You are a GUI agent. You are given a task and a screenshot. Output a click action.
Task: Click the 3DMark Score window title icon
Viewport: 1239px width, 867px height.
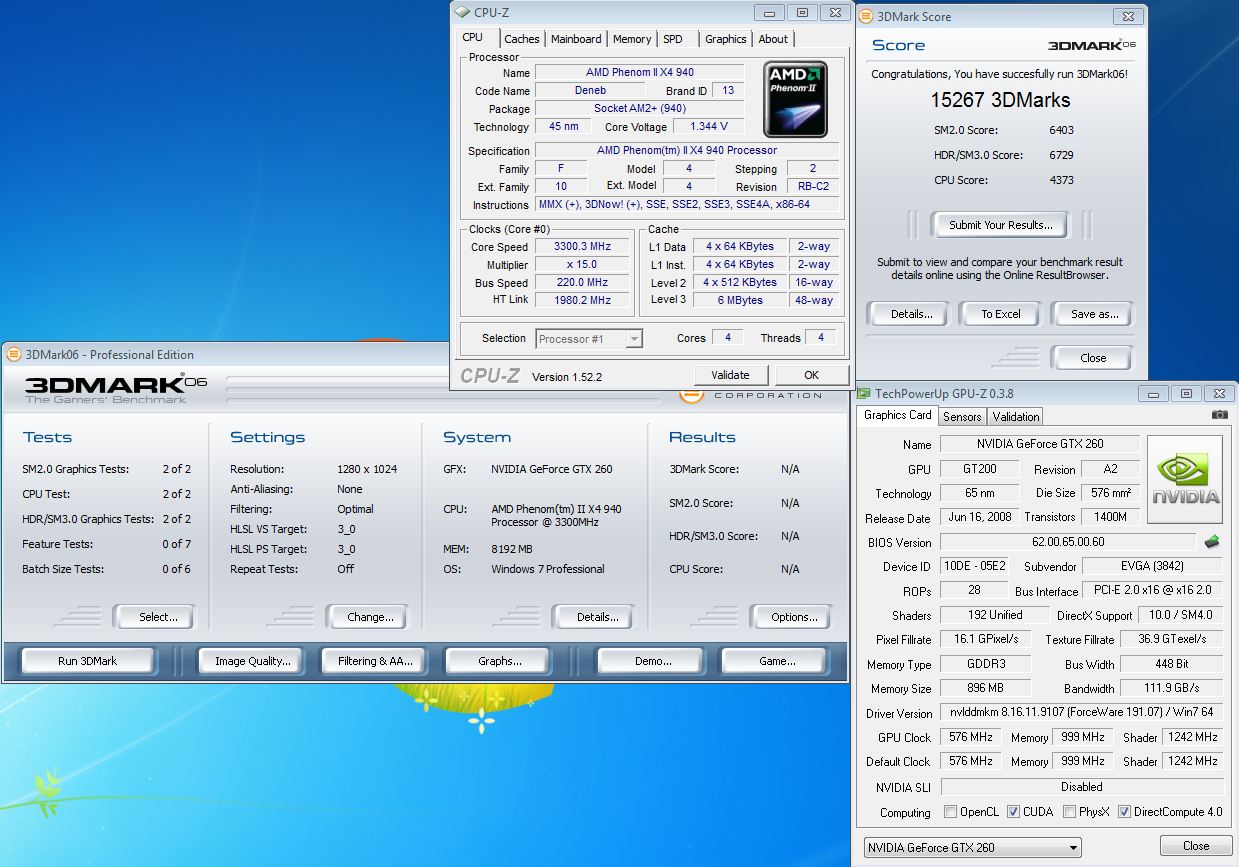coord(866,17)
